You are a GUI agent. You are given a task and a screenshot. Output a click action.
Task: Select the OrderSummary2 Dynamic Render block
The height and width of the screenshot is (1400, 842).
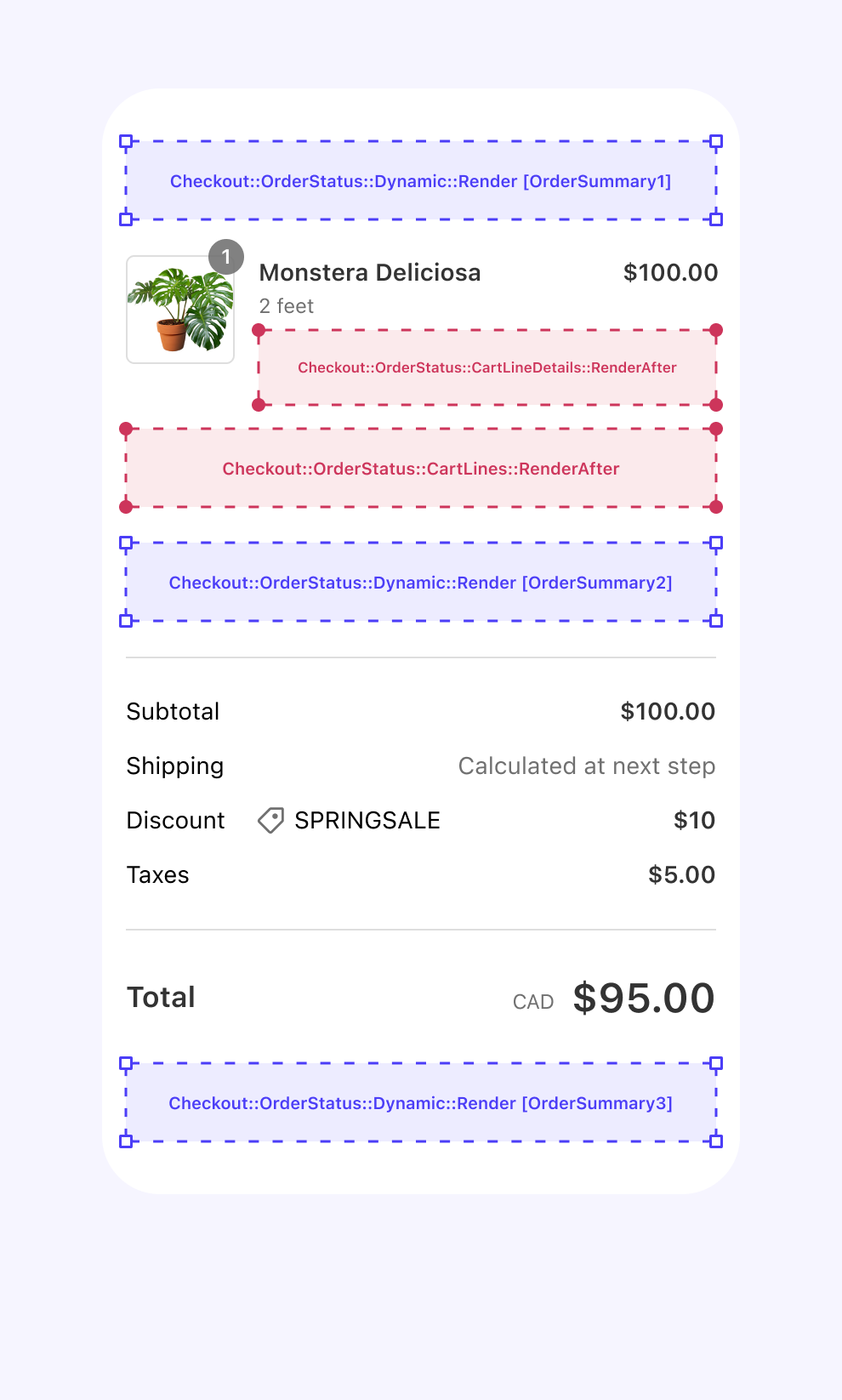pos(421,582)
